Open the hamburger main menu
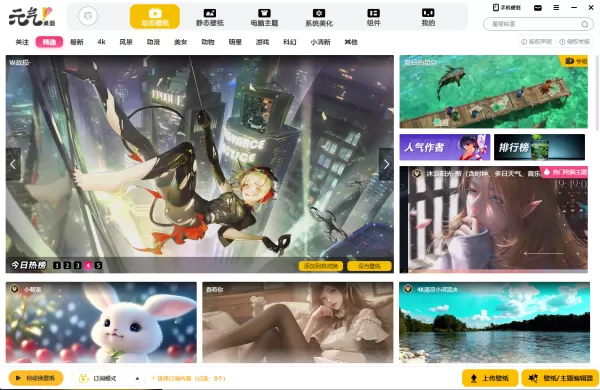The image size is (600, 390). 556,8
